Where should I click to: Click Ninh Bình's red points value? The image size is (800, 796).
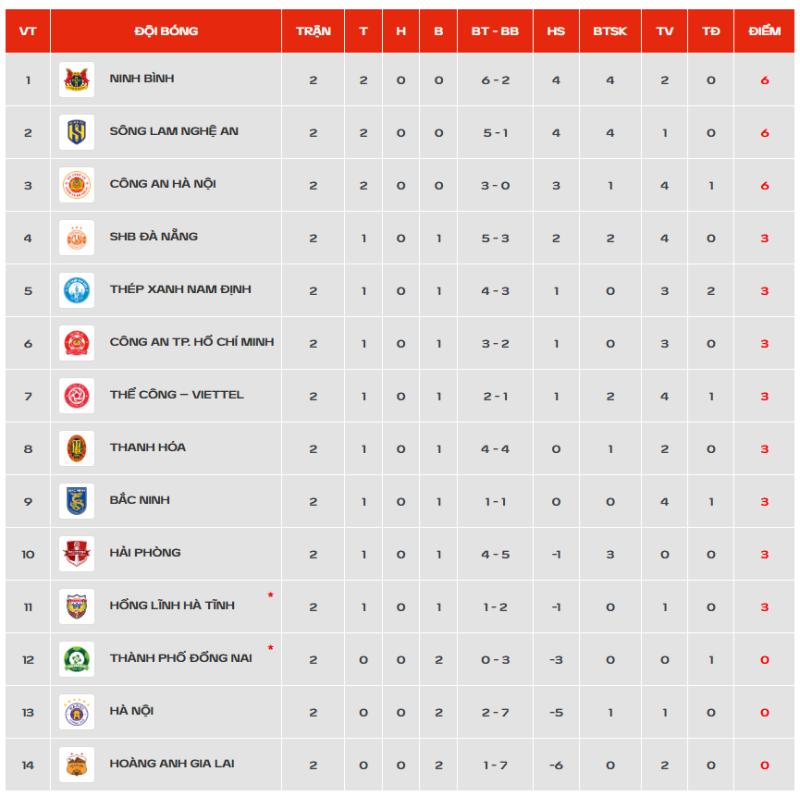pyautogui.click(x=764, y=80)
